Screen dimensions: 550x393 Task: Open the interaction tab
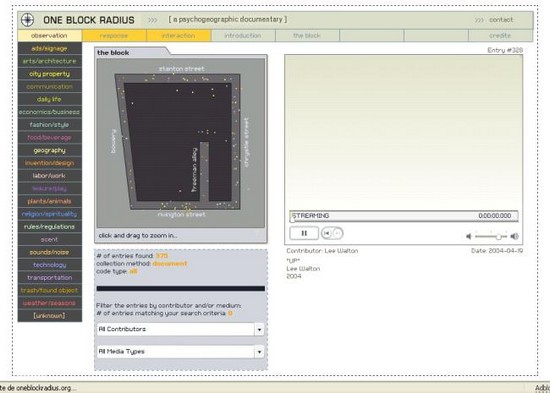(x=179, y=35)
